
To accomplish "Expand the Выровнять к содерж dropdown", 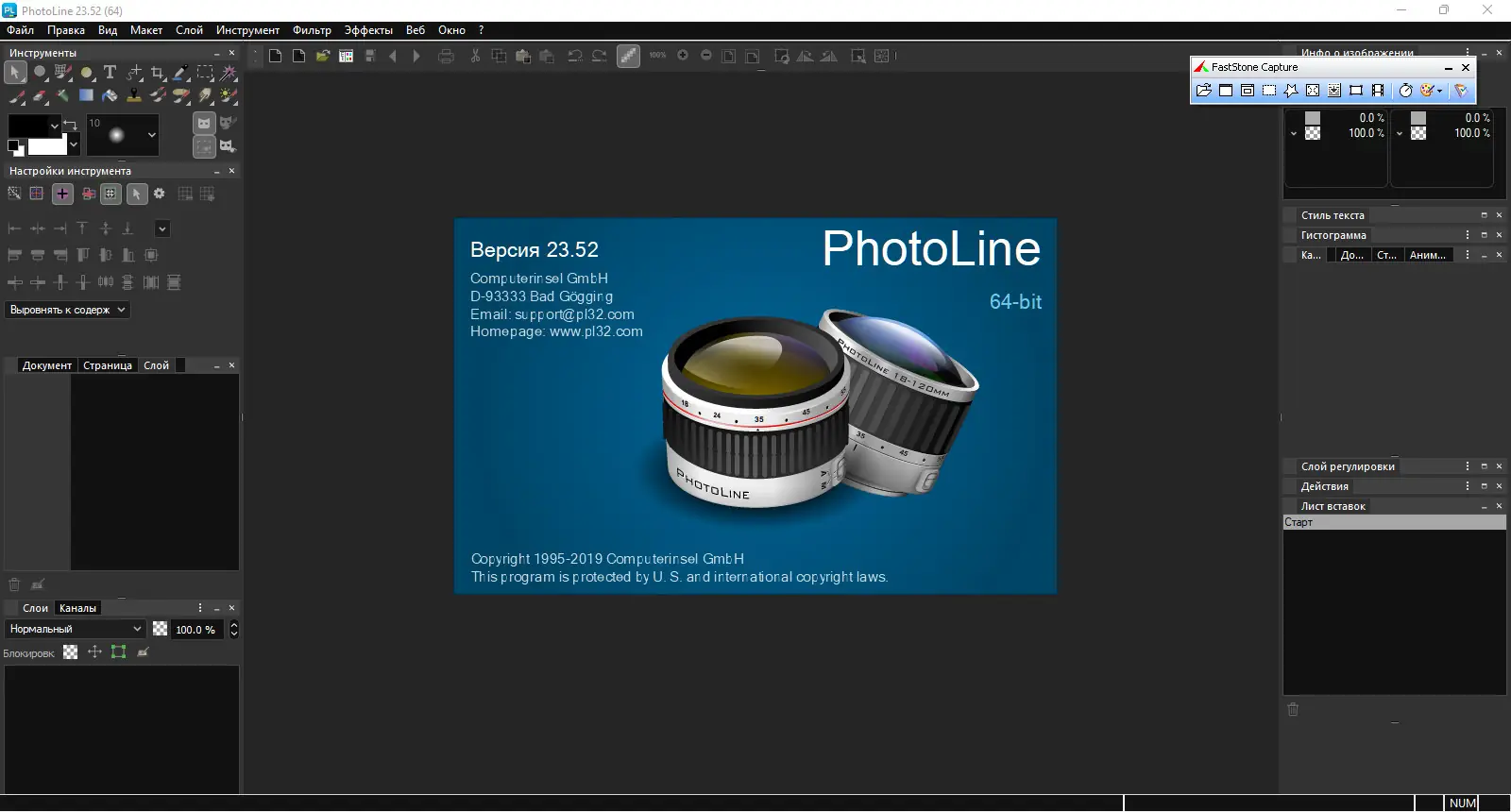I will pos(67,310).
